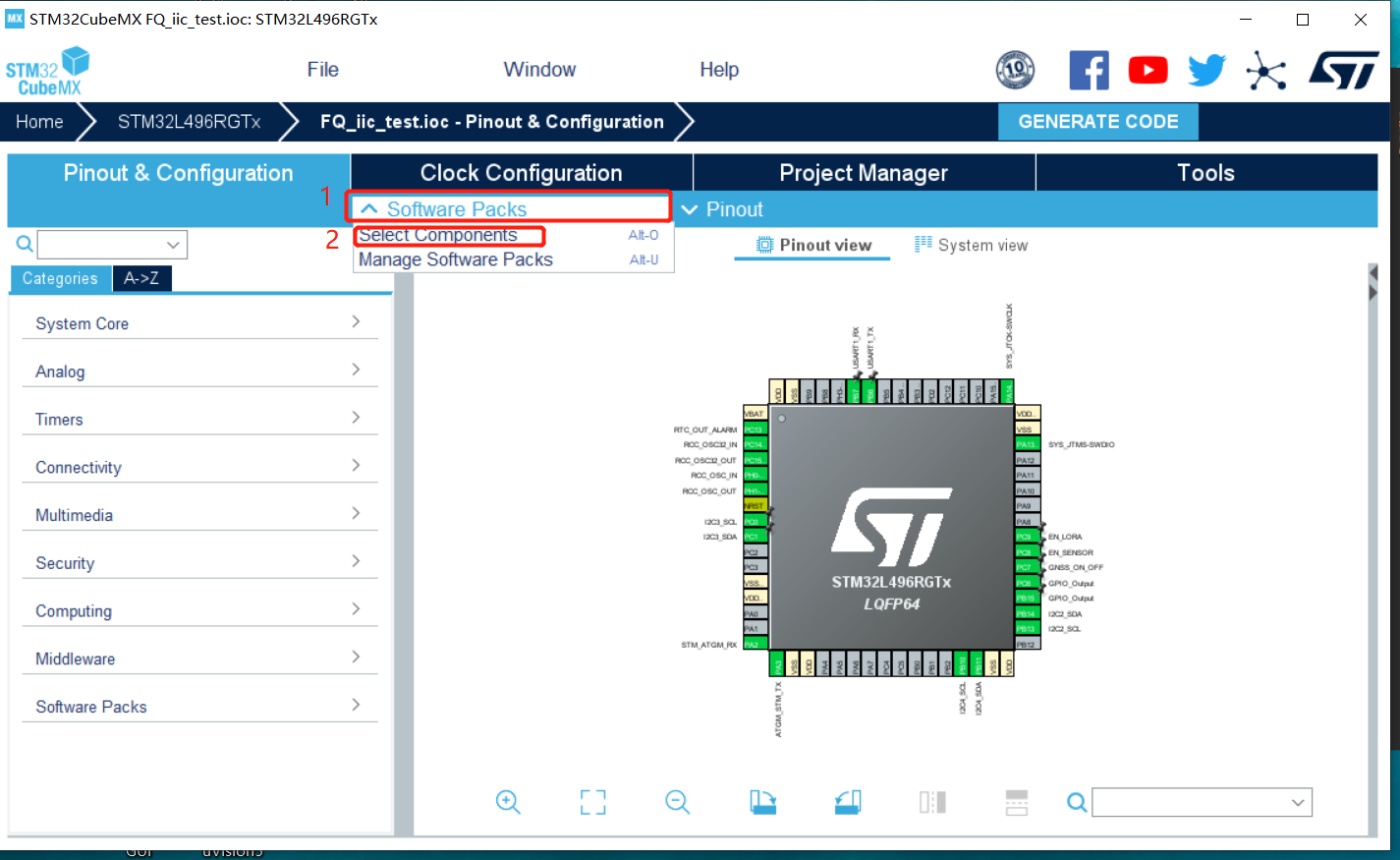
Task: Click the EN_LORA pin label
Action: pyautogui.click(x=1065, y=537)
